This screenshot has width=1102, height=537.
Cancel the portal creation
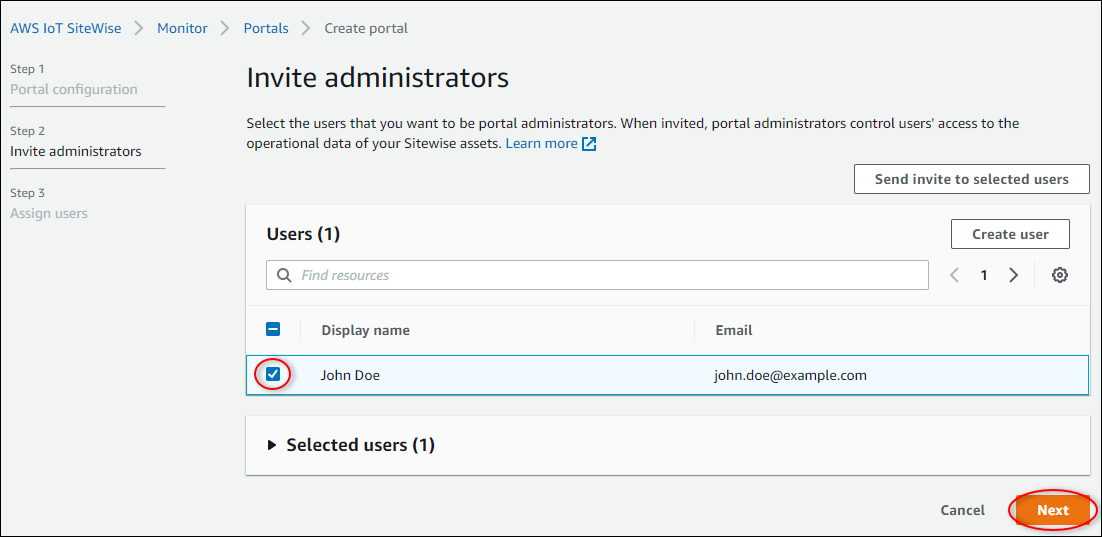pos(962,510)
